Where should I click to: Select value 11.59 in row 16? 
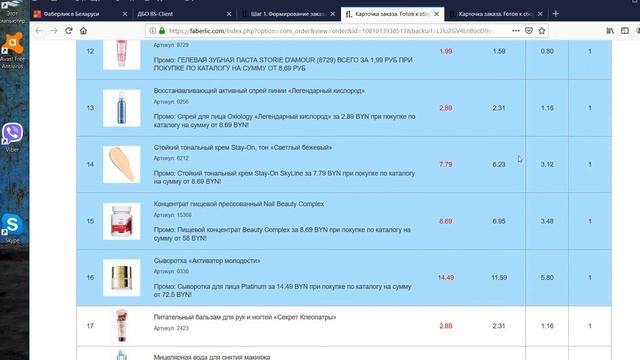(x=499, y=278)
